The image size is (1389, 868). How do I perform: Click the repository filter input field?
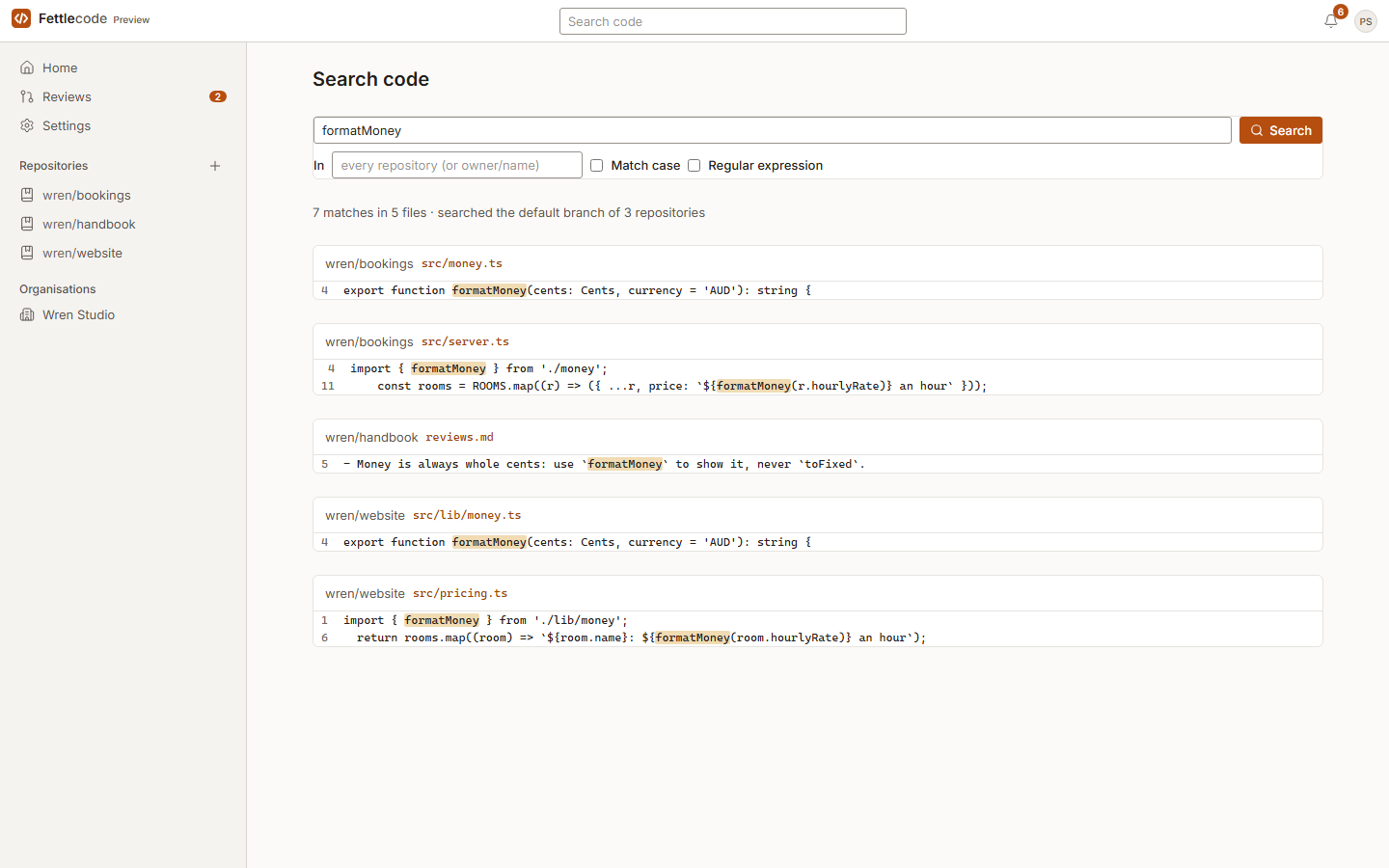[x=457, y=165]
